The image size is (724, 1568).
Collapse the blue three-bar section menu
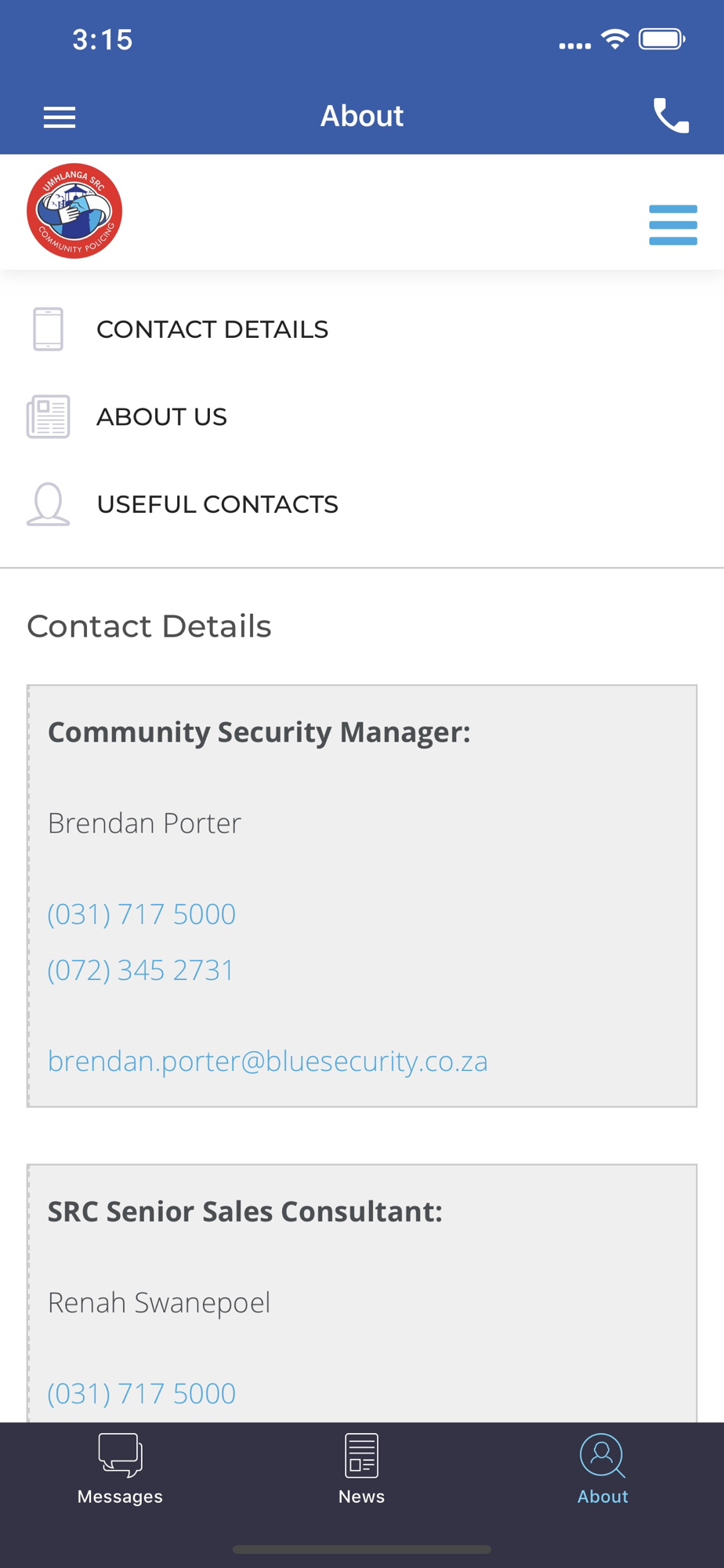(672, 225)
